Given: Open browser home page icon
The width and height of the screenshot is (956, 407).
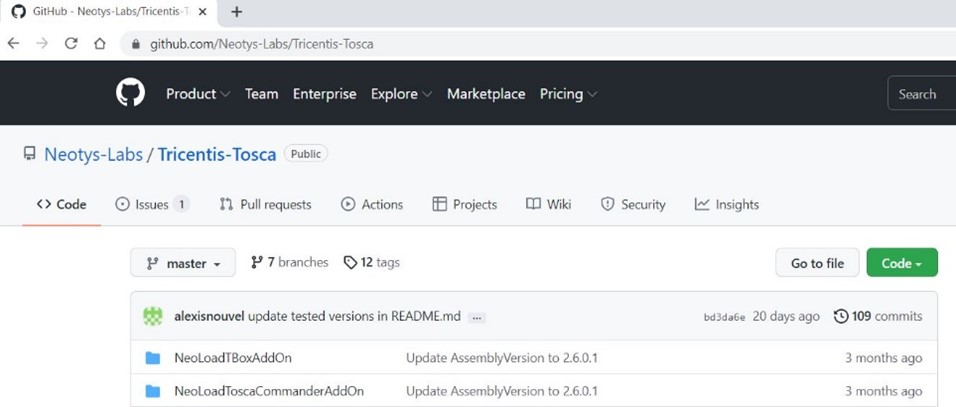Looking at the screenshot, I should click(x=99, y=44).
